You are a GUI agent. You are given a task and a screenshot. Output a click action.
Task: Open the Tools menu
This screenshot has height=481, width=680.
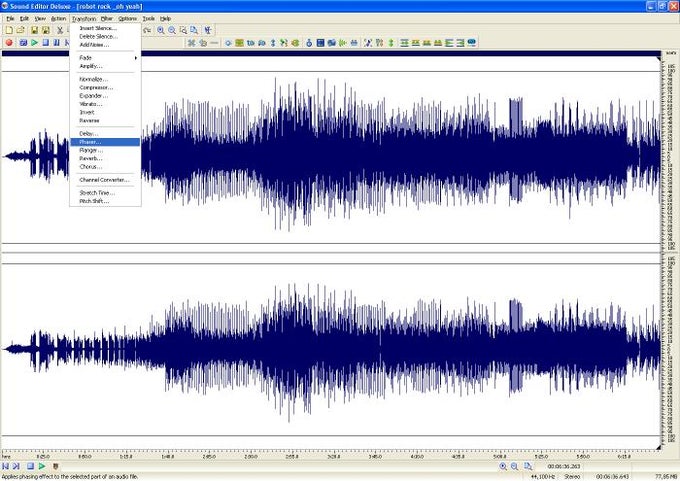click(x=149, y=19)
